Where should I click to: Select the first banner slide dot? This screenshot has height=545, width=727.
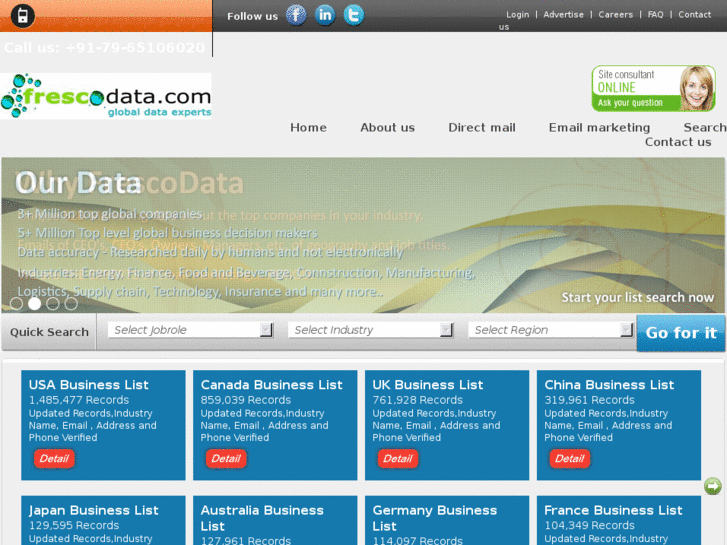pos(16,304)
